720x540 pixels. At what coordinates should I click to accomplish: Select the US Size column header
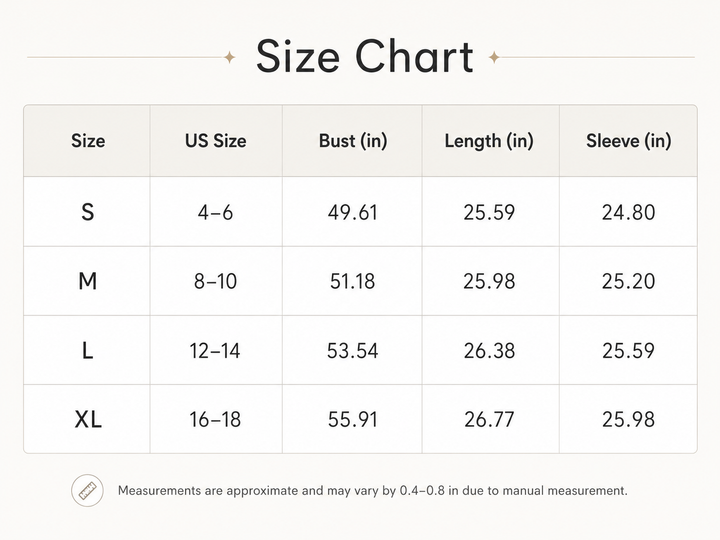click(216, 141)
